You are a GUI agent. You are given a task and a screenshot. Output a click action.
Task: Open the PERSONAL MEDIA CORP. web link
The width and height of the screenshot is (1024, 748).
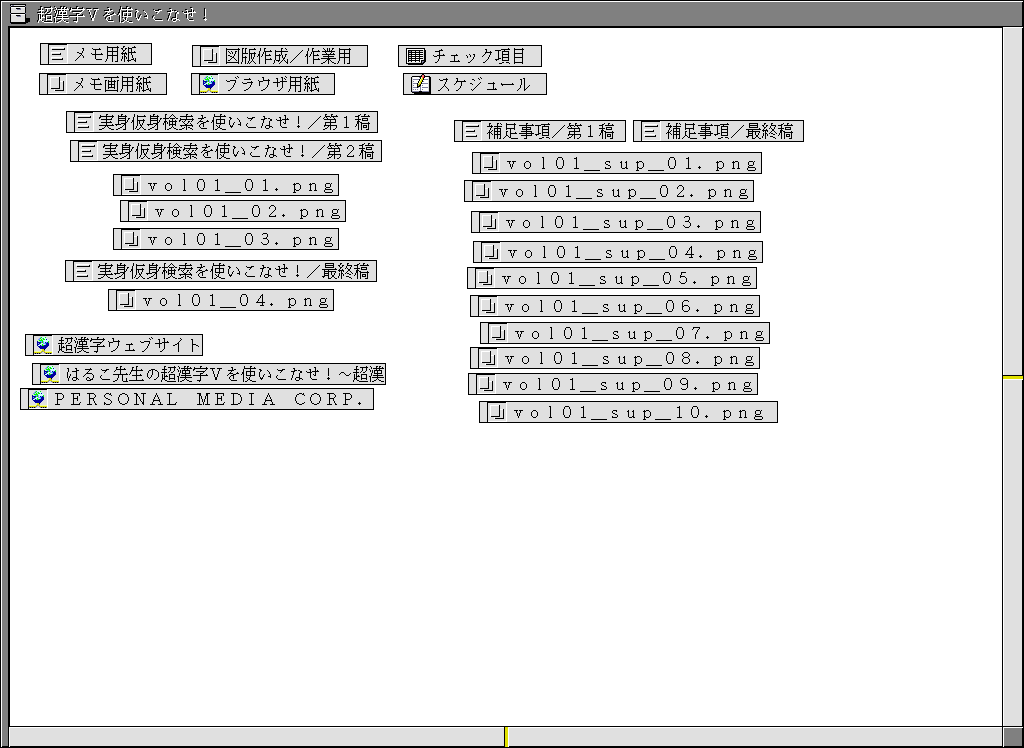pos(38,399)
